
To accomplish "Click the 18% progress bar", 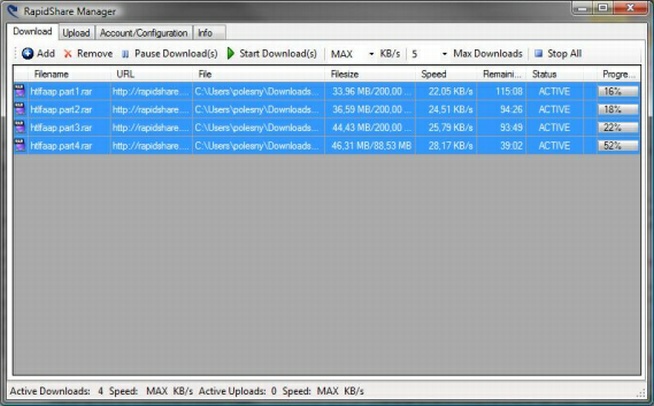I will [x=618, y=109].
